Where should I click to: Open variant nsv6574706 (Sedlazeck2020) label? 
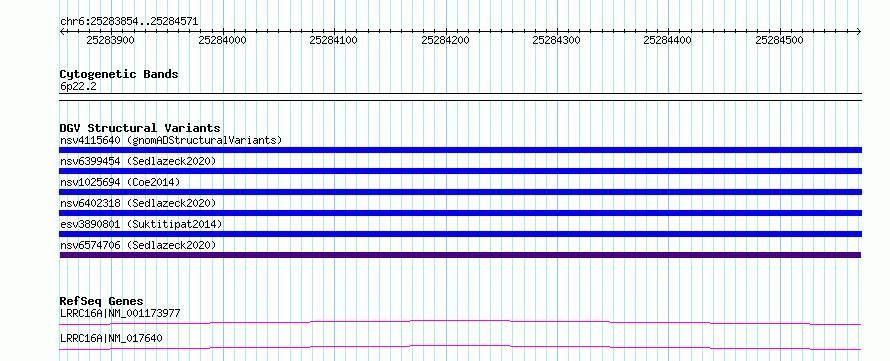pyautogui.click(x=138, y=245)
